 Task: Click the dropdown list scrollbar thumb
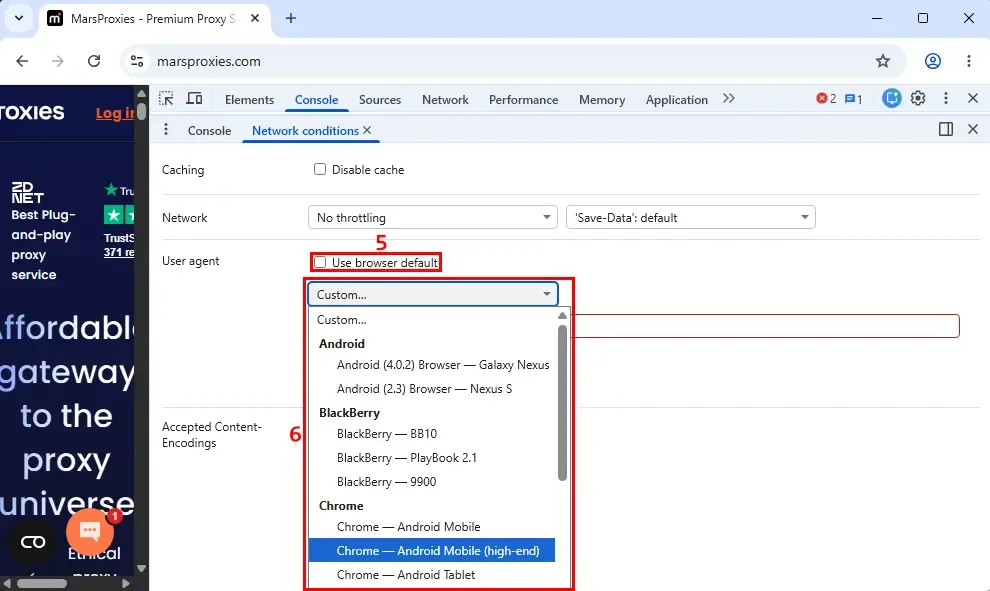coord(562,403)
